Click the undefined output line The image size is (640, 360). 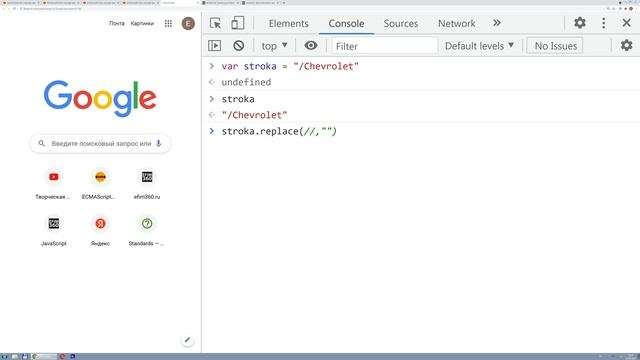pyautogui.click(x=246, y=82)
